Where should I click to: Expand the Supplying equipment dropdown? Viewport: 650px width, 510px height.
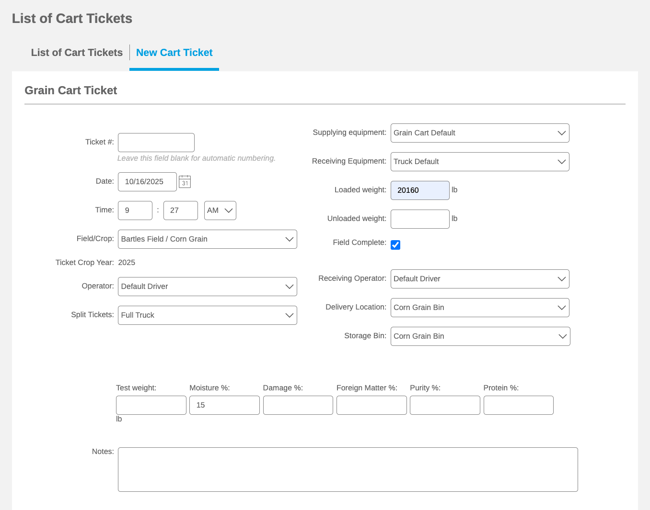pyautogui.click(x=479, y=133)
